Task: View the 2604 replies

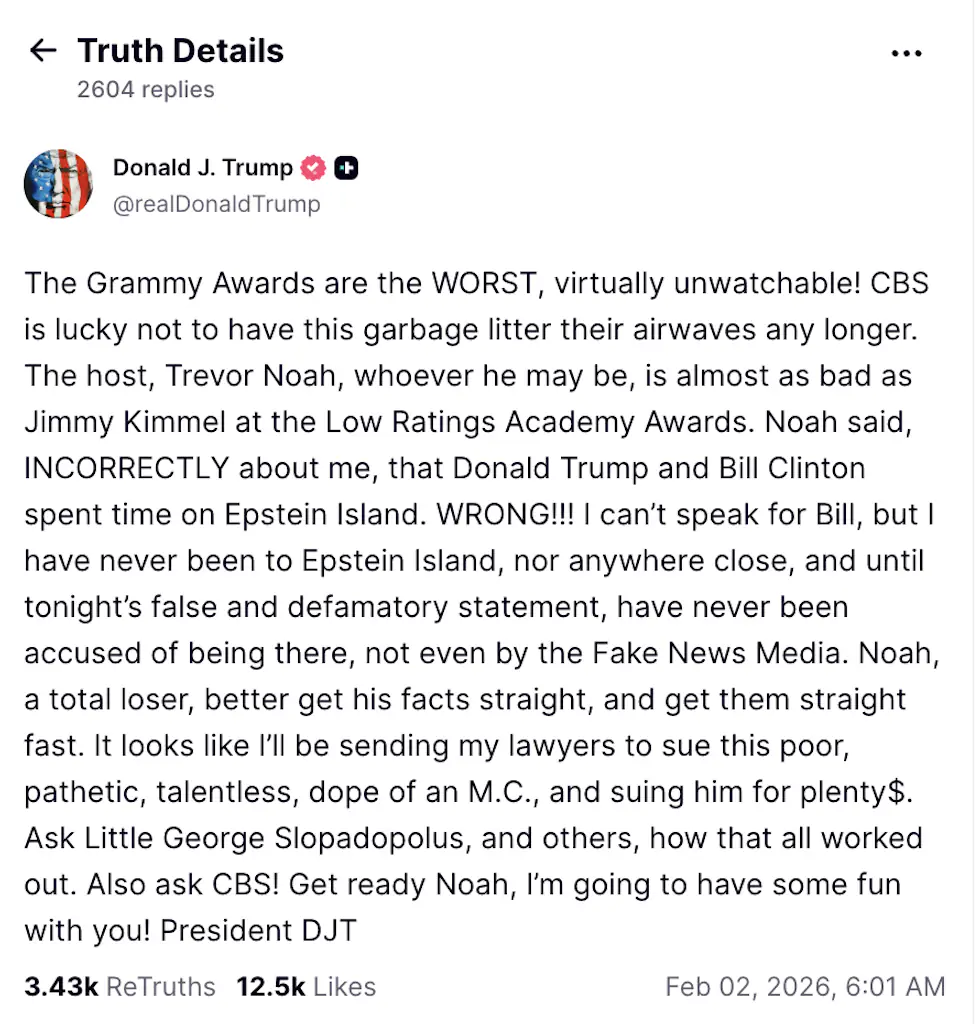Action: (146, 90)
